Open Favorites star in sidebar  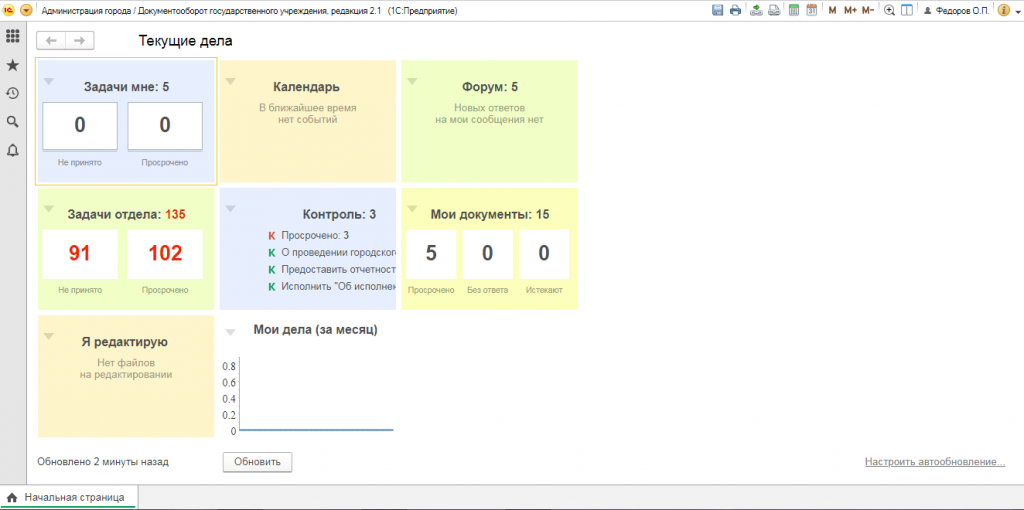pos(13,65)
